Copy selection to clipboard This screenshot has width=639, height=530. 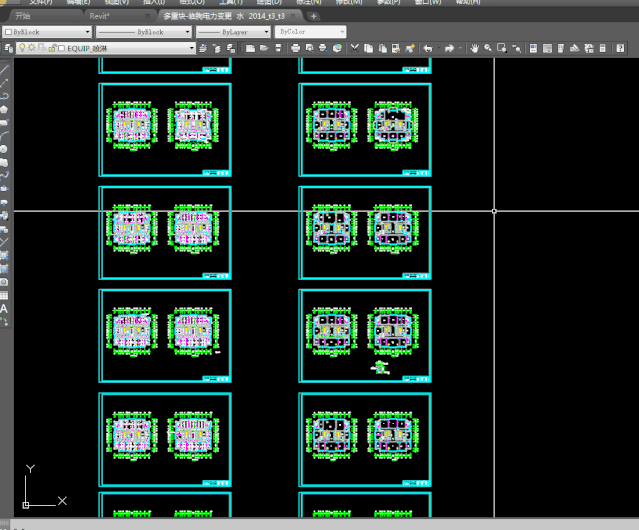(368, 48)
